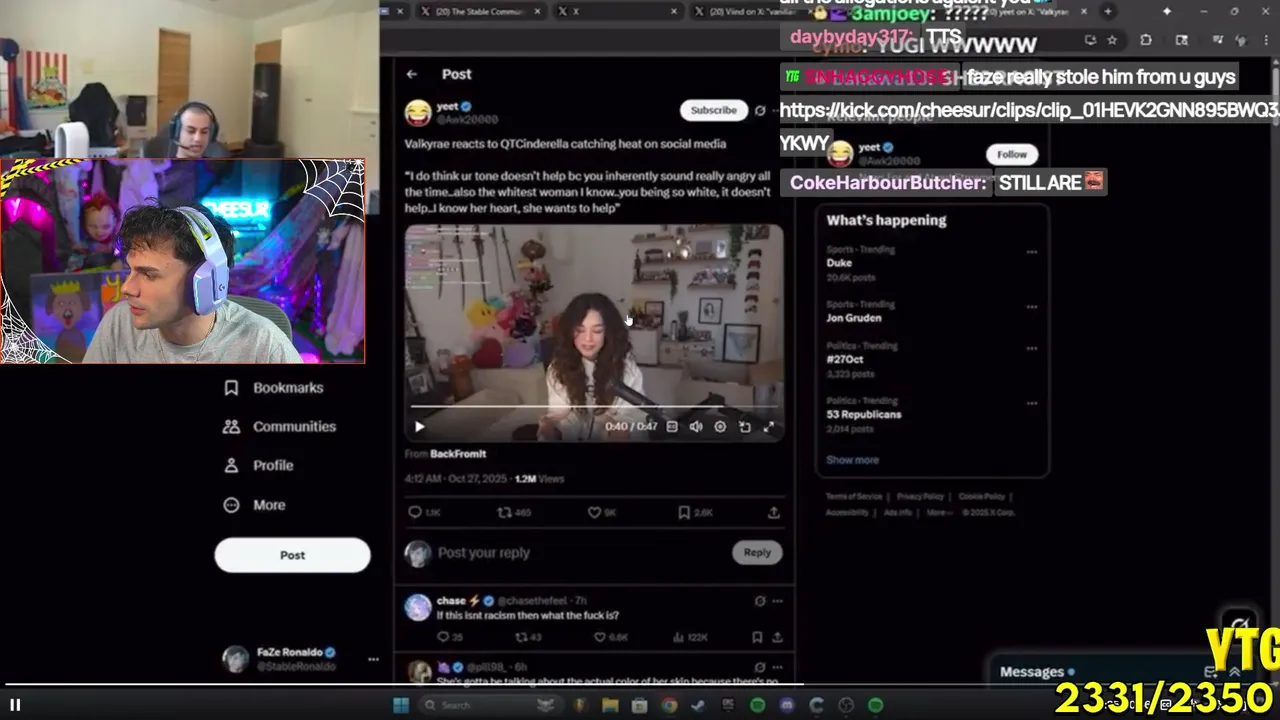1280x720 pixels.
Task: Open captions on the tweet video
Action: (672, 427)
